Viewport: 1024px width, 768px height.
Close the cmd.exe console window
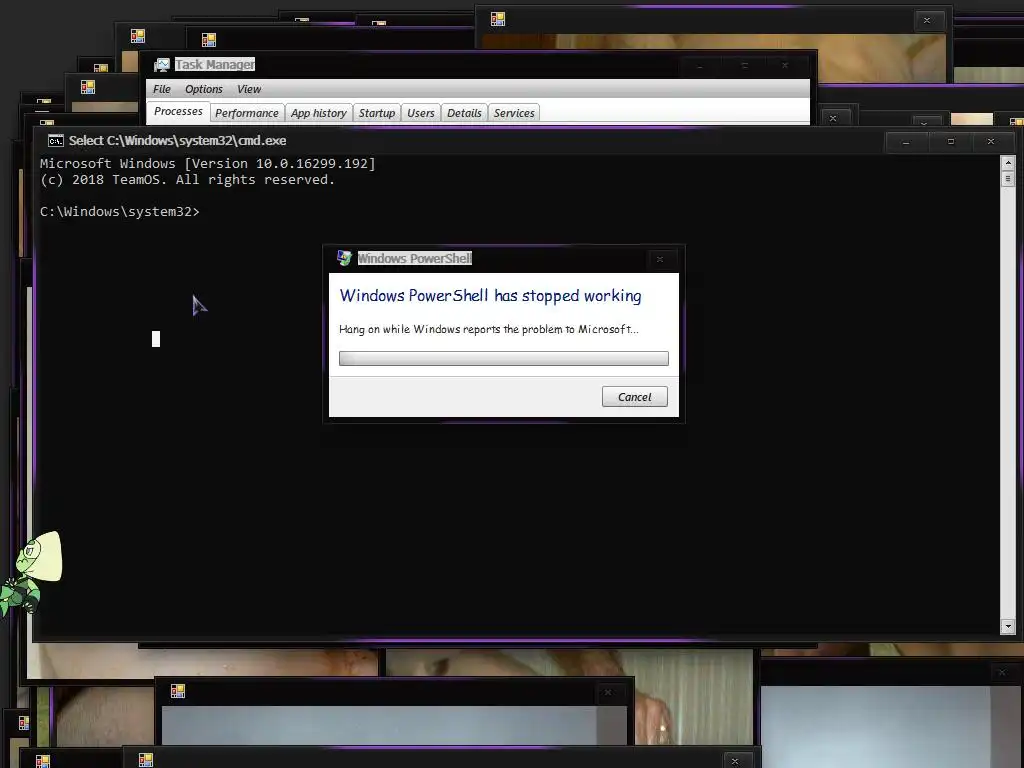(x=991, y=142)
